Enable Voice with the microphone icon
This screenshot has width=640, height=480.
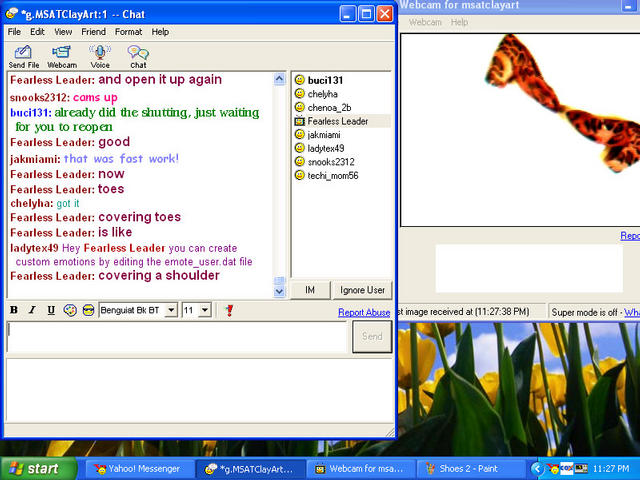pyautogui.click(x=100, y=57)
